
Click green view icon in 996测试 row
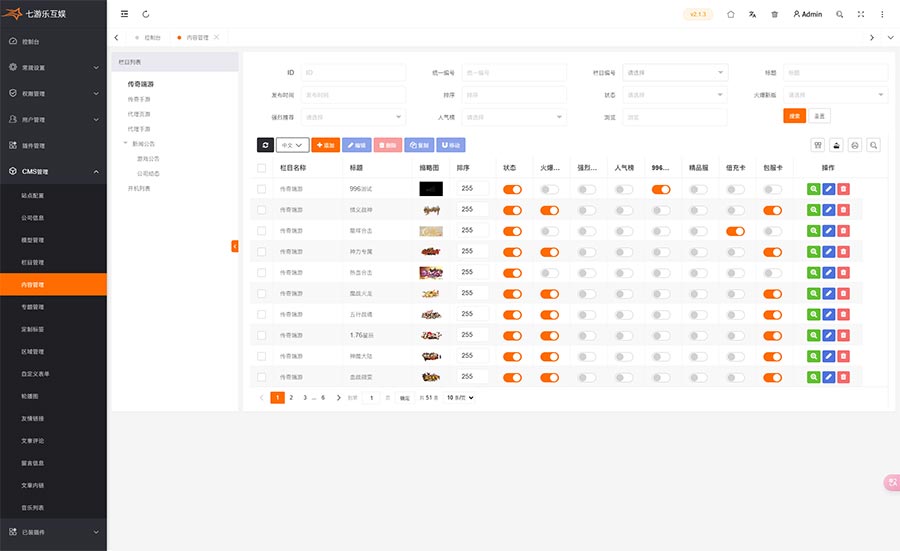point(814,188)
